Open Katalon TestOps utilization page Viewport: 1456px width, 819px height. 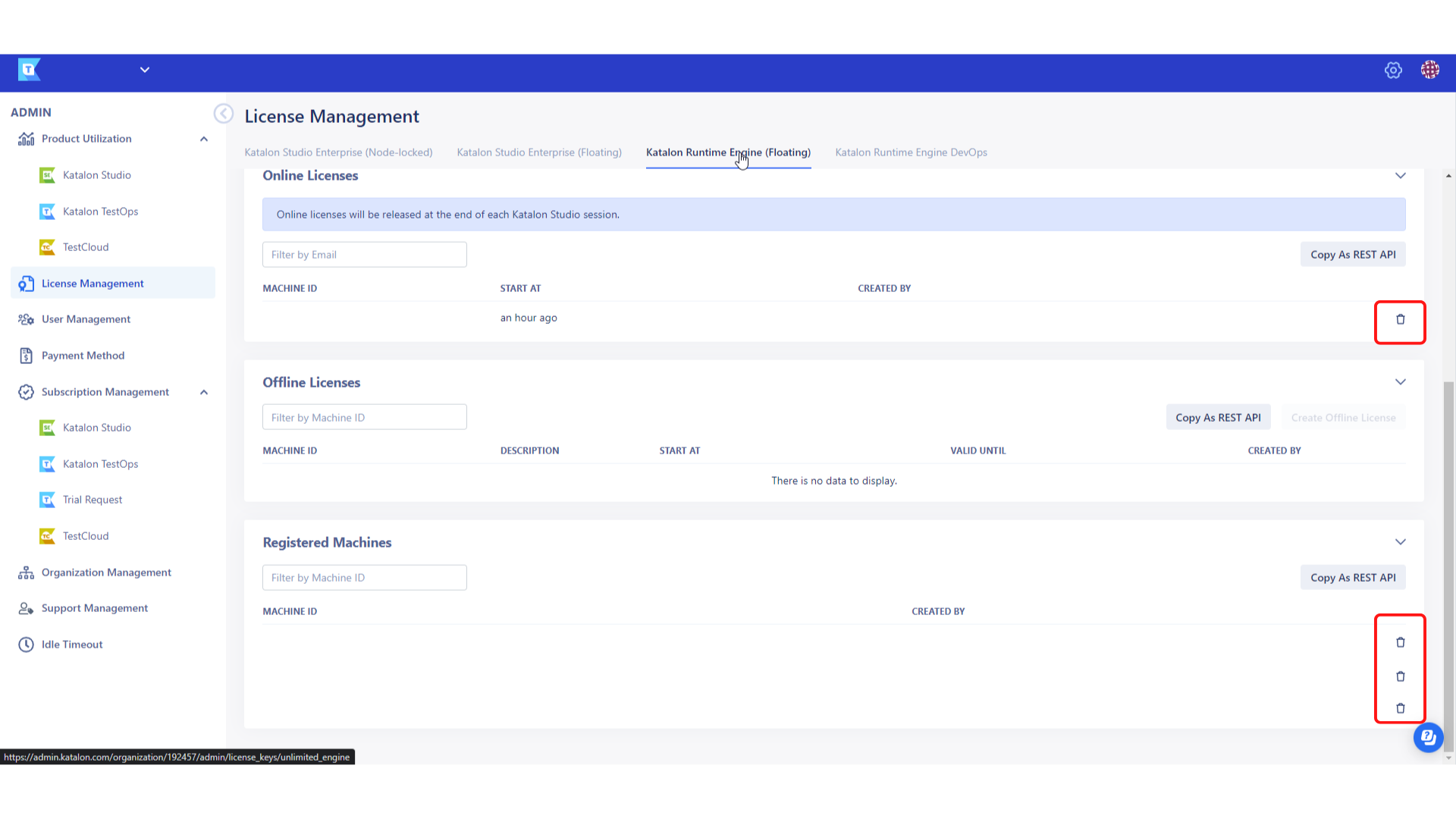tap(101, 211)
